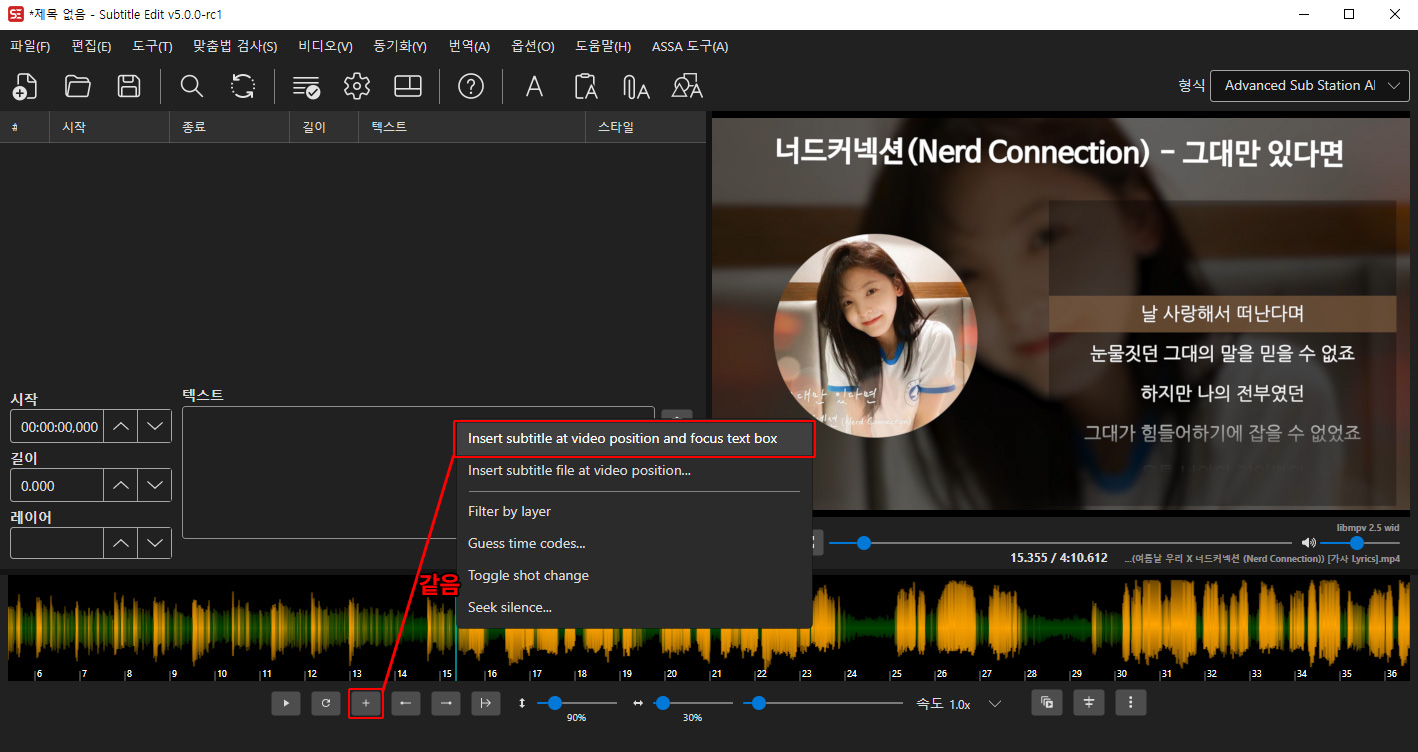Open the Find magnifier tool
1418x752 pixels.
(191, 86)
